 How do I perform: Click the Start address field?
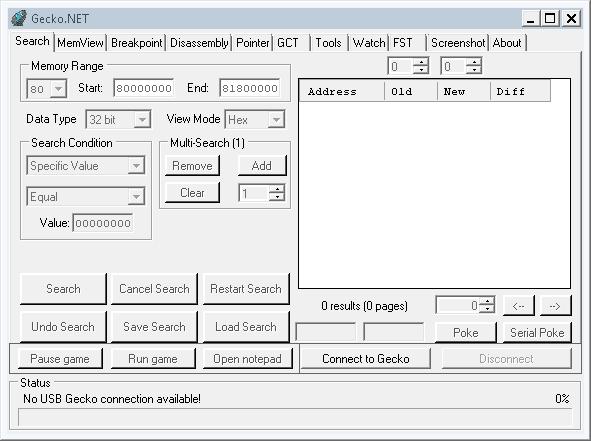pos(144,88)
